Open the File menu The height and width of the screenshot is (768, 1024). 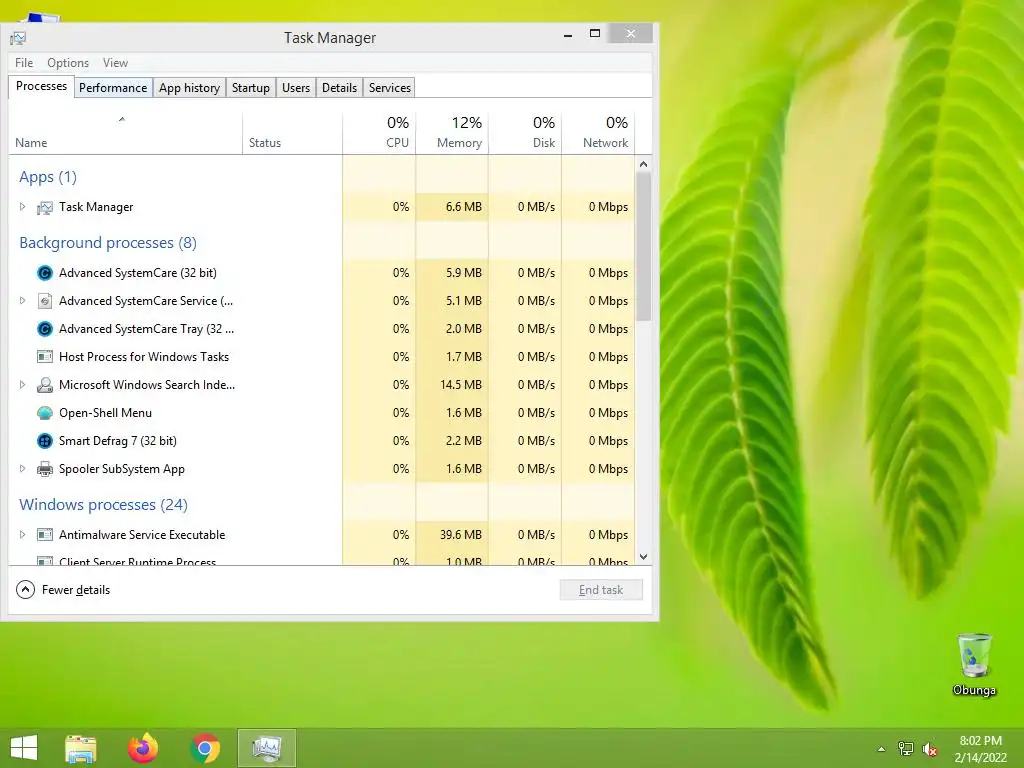[x=24, y=63]
